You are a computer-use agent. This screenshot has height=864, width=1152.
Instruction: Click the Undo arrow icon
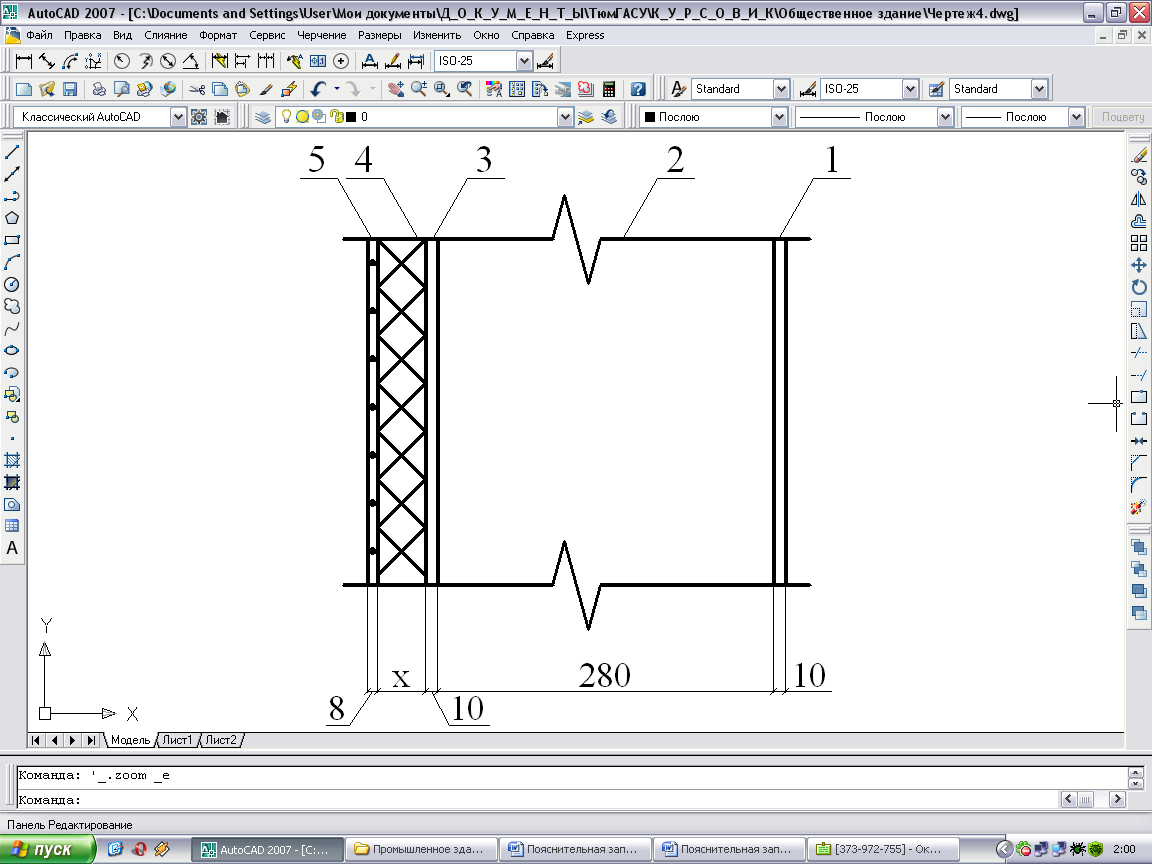click(x=318, y=89)
